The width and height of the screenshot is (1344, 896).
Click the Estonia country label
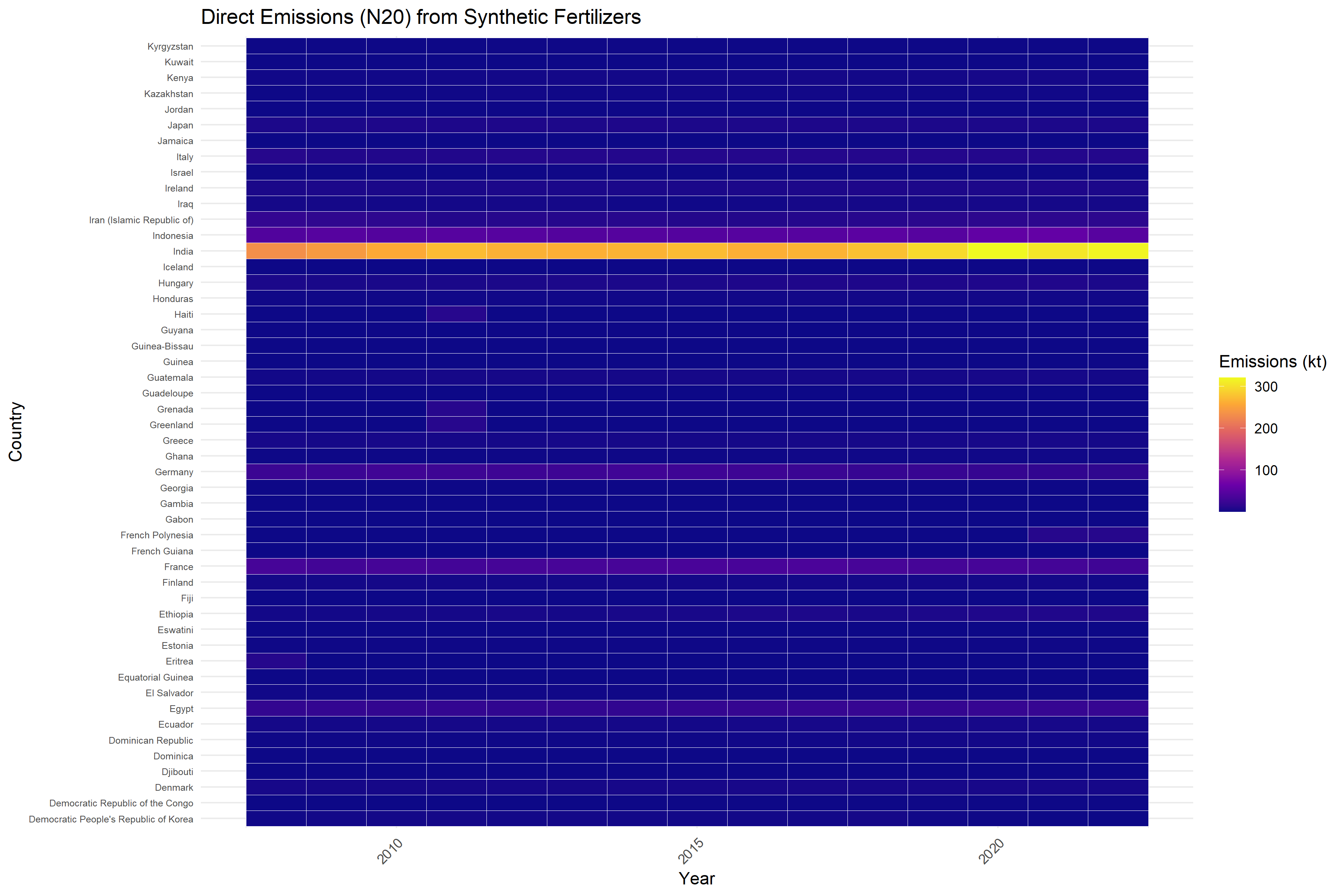point(177,646)
